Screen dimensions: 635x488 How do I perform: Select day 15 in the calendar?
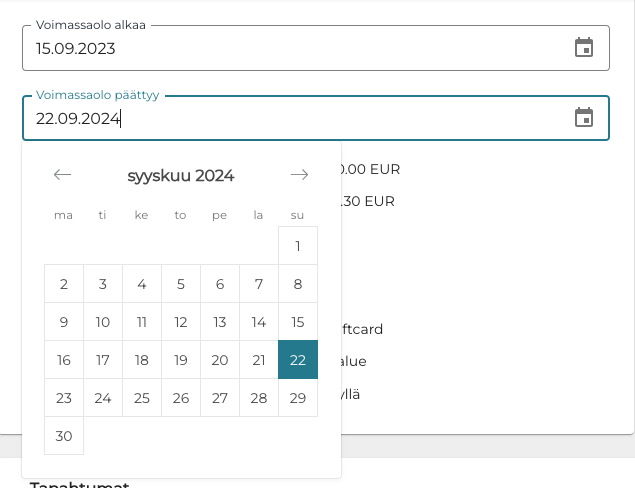tap(298, 322)
